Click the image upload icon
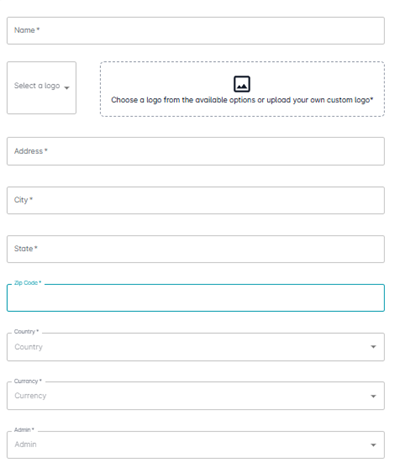Viewport: 410px width, 468px height. click(242, 84)
